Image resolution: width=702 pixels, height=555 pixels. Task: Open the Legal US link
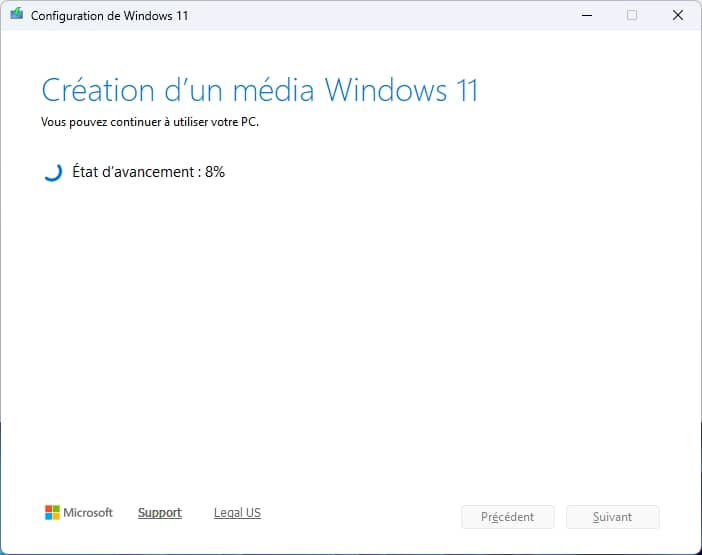(237, 513)
